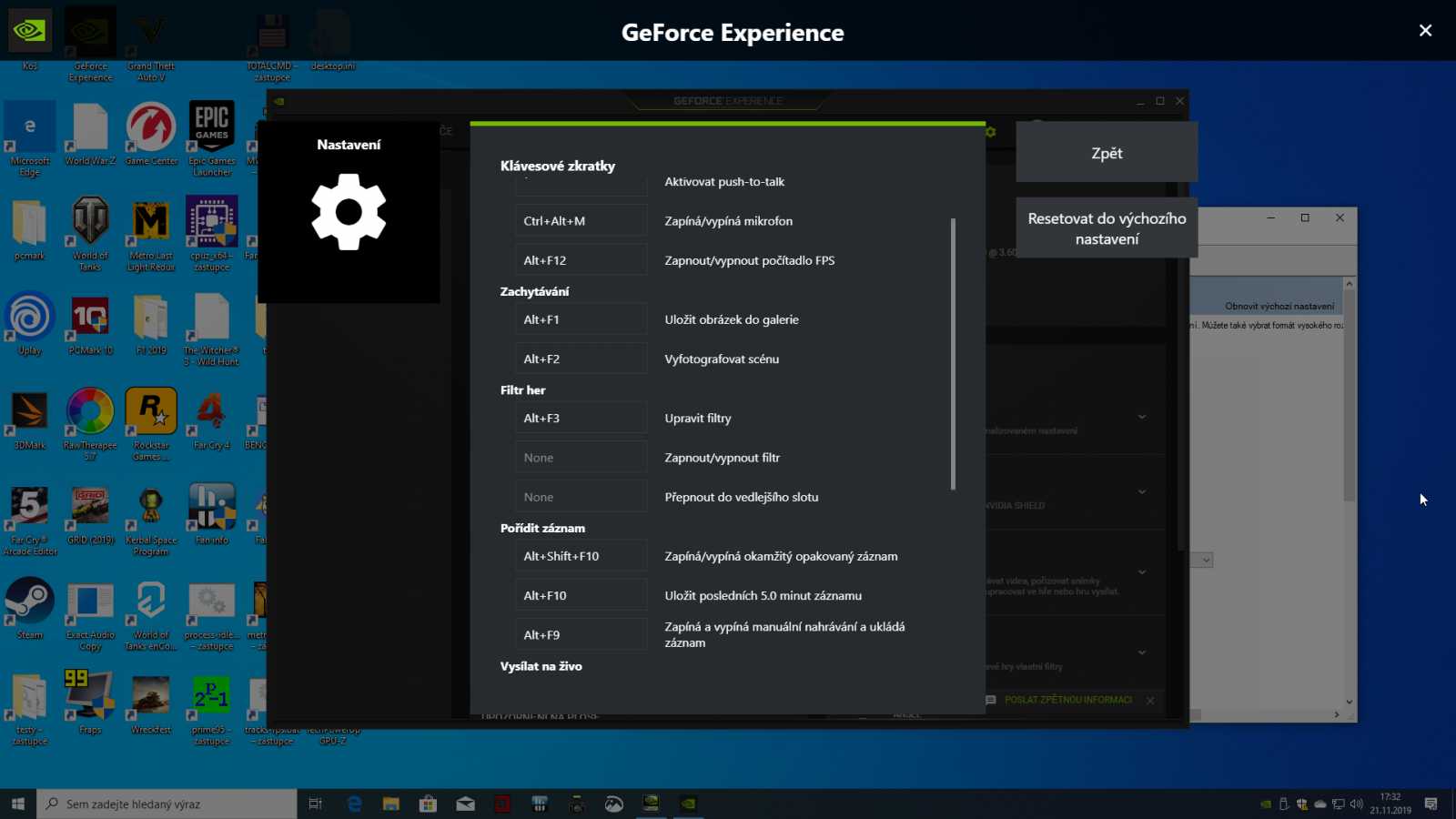The image size is (1456, 819).
Task: Edit the Alt+F9 manual recording shortcut
Action: pos(581,635)
